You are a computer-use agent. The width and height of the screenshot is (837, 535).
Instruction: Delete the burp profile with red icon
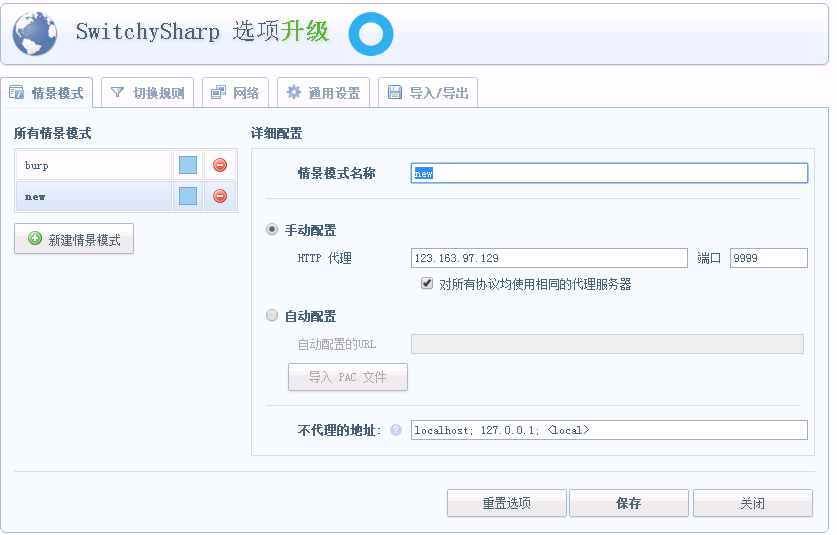pos(220,165)
